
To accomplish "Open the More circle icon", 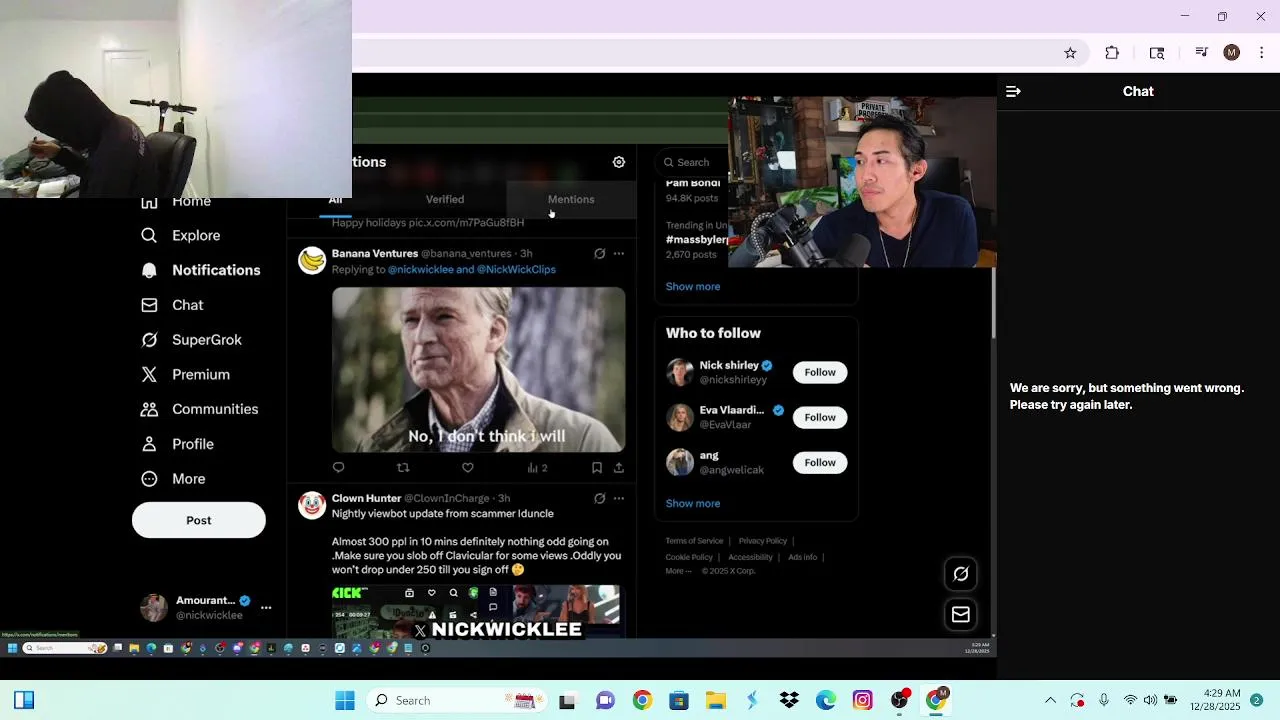I will 149,479.
